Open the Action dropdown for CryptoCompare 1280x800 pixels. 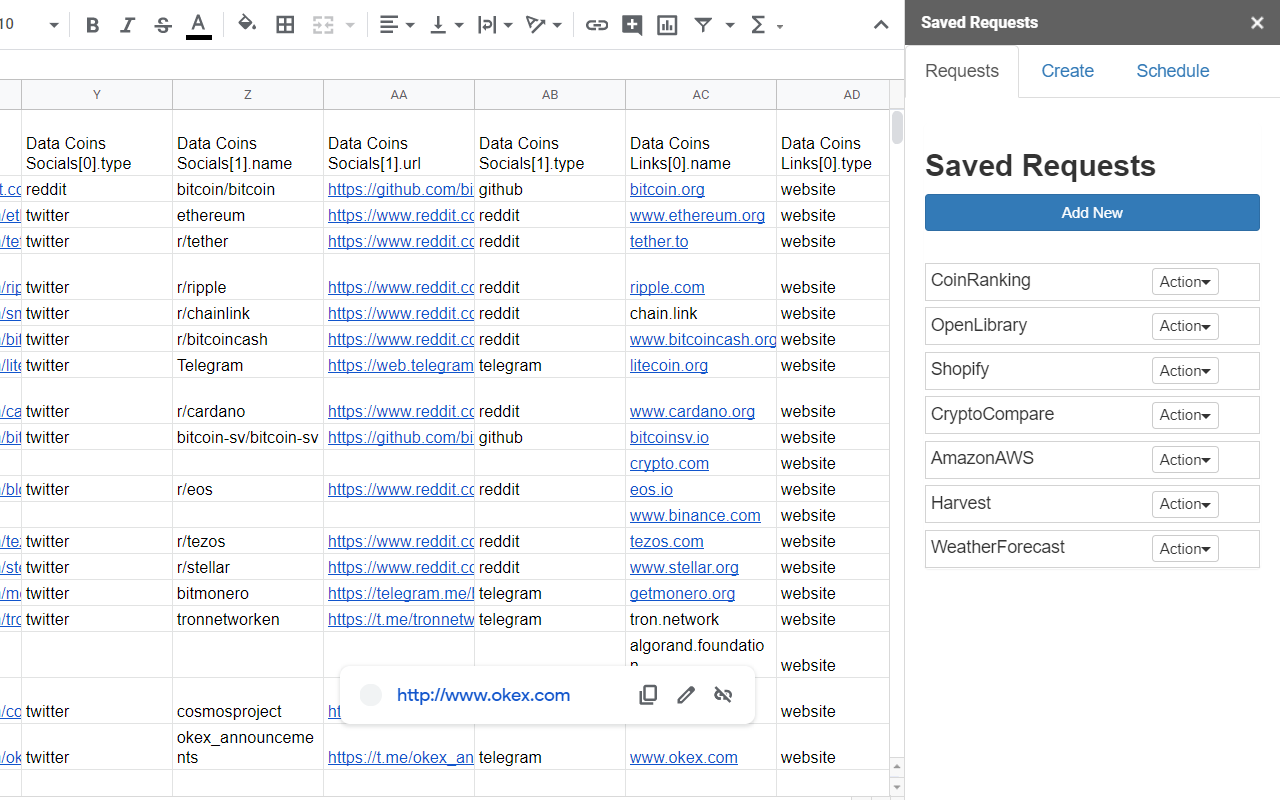point(1185,415)
